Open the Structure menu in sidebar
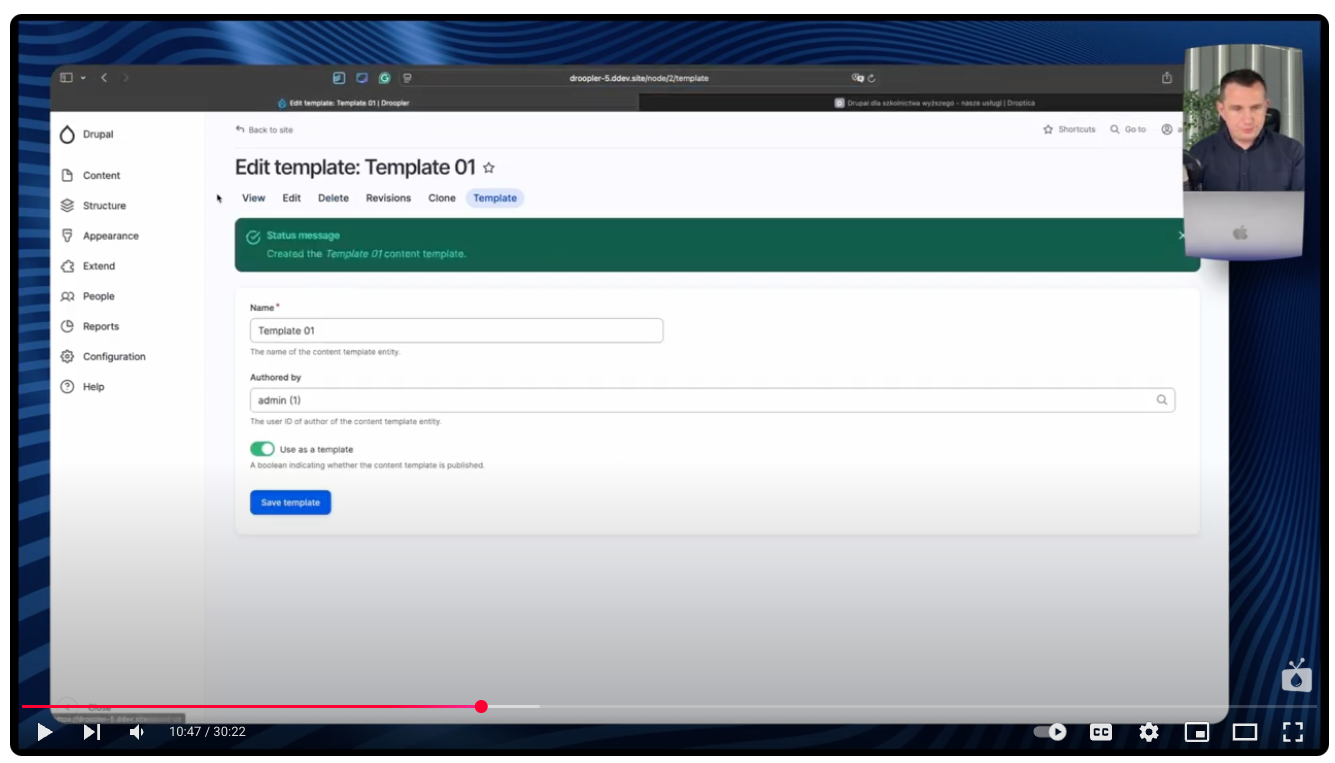 tap(104, 206)
